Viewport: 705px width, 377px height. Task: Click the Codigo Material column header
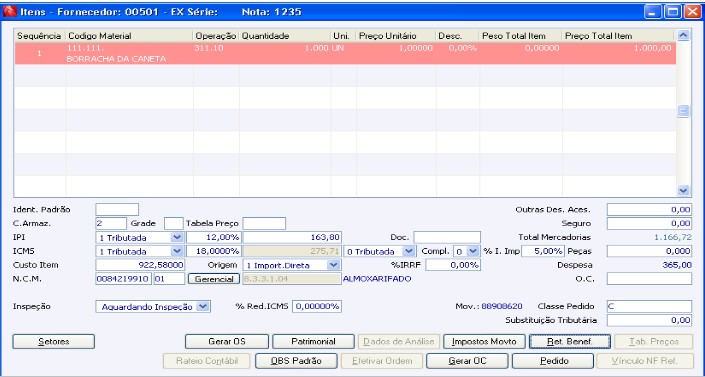[x=129, y=36]
